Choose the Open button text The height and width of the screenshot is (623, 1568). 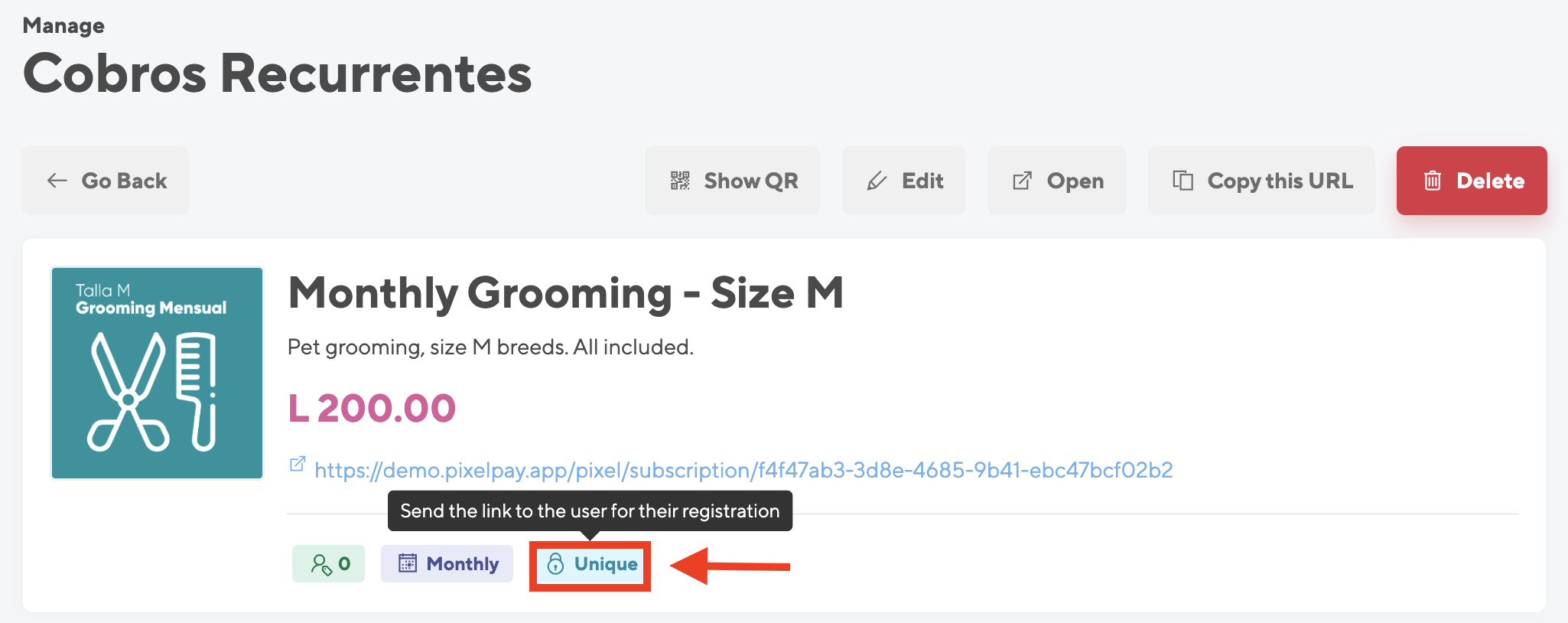(x=1075, y=181)
